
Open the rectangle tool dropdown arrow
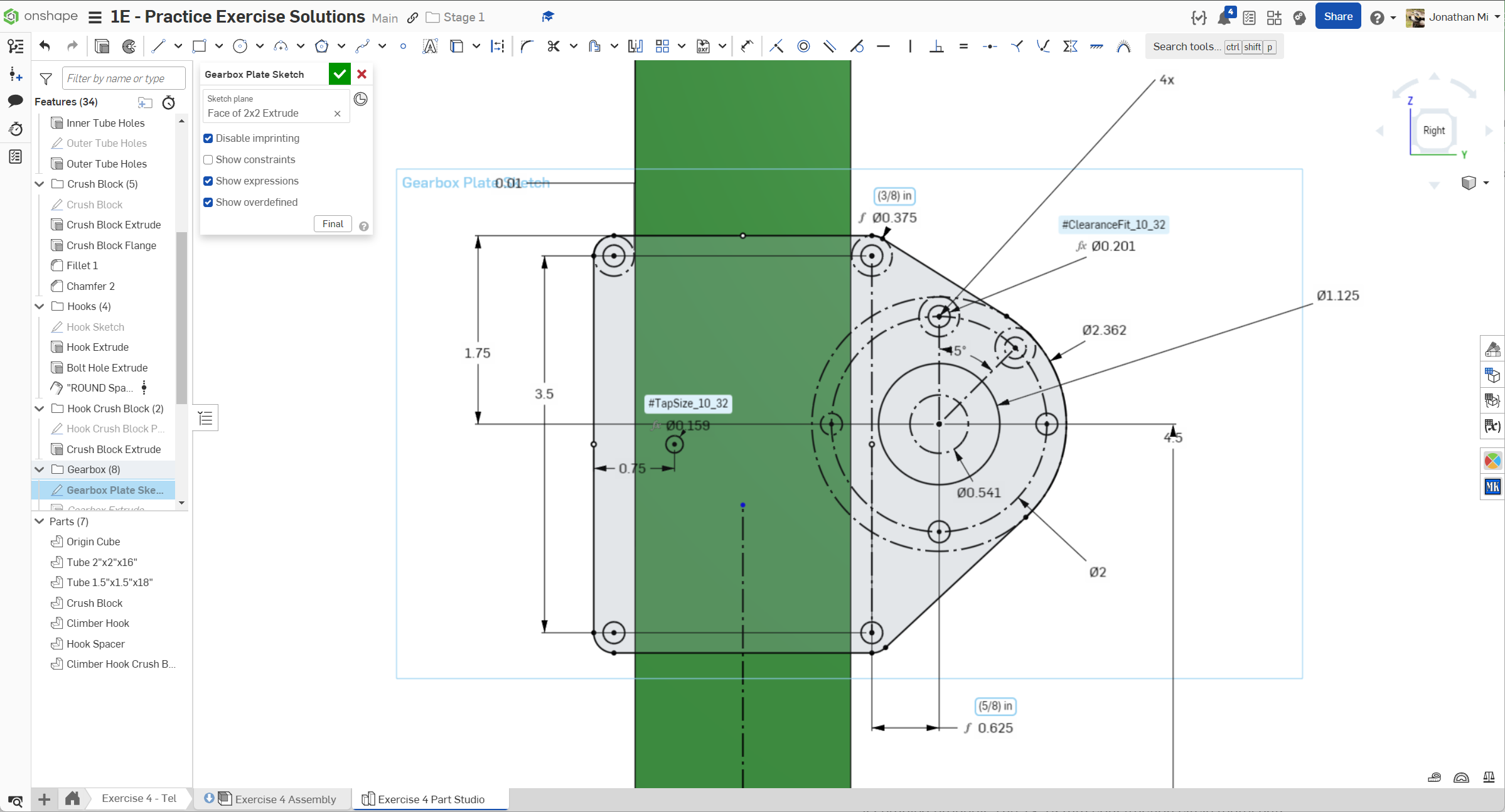[x=219, y=46]
